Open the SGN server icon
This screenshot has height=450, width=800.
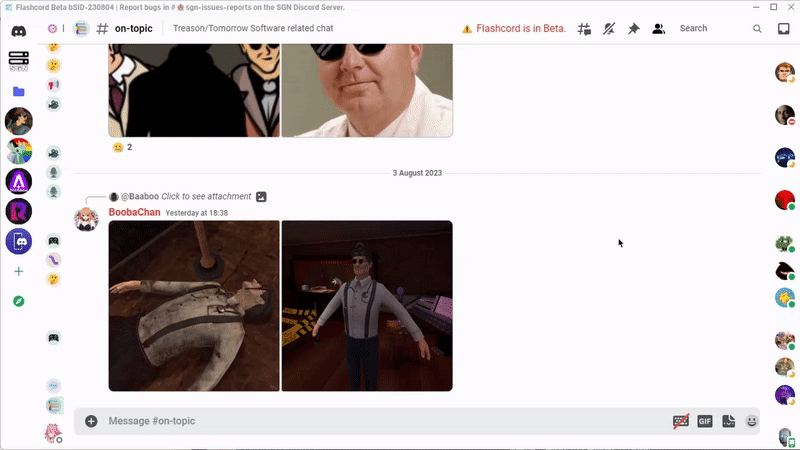[19, 61]
